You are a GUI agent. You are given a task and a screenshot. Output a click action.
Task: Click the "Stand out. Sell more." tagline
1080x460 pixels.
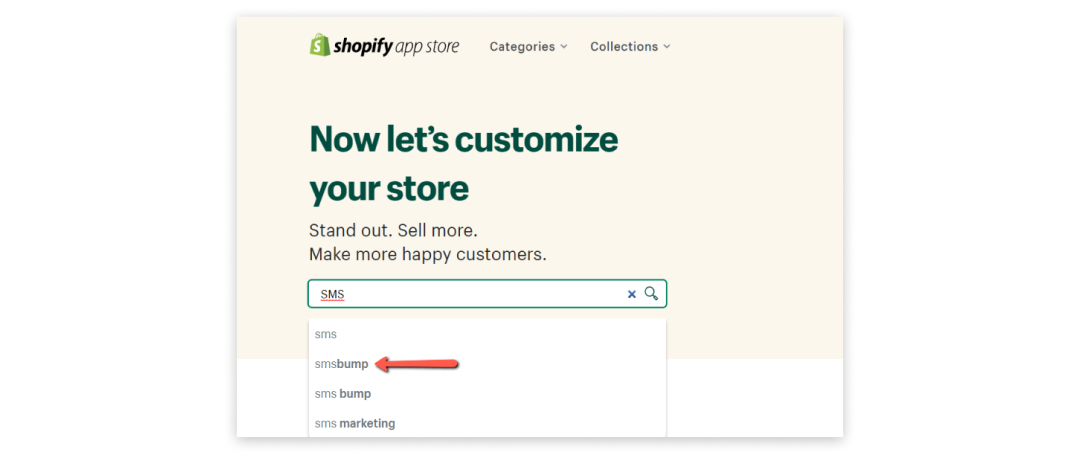tap(393, 229)
